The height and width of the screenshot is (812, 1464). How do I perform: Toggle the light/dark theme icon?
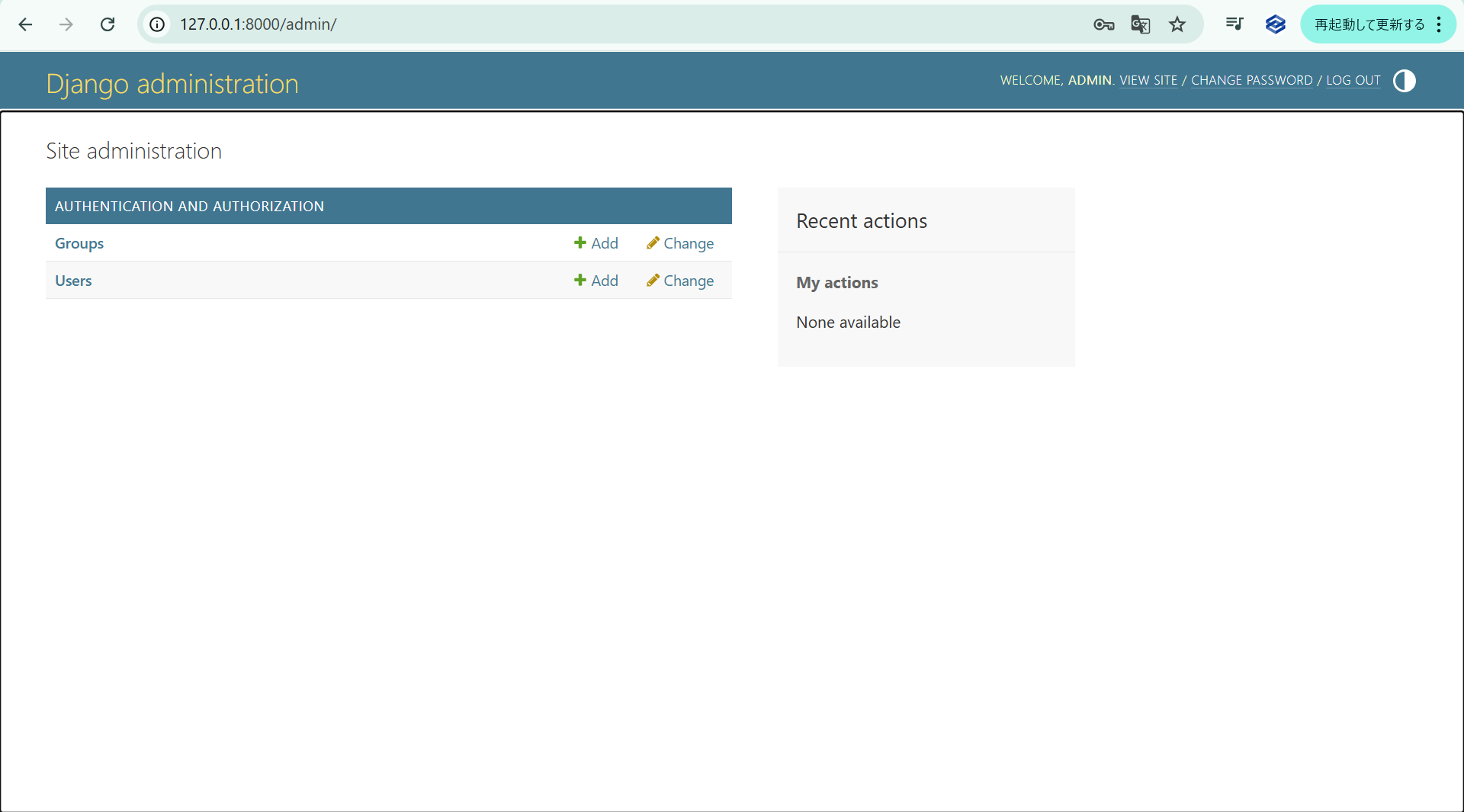pos(1404,81)
